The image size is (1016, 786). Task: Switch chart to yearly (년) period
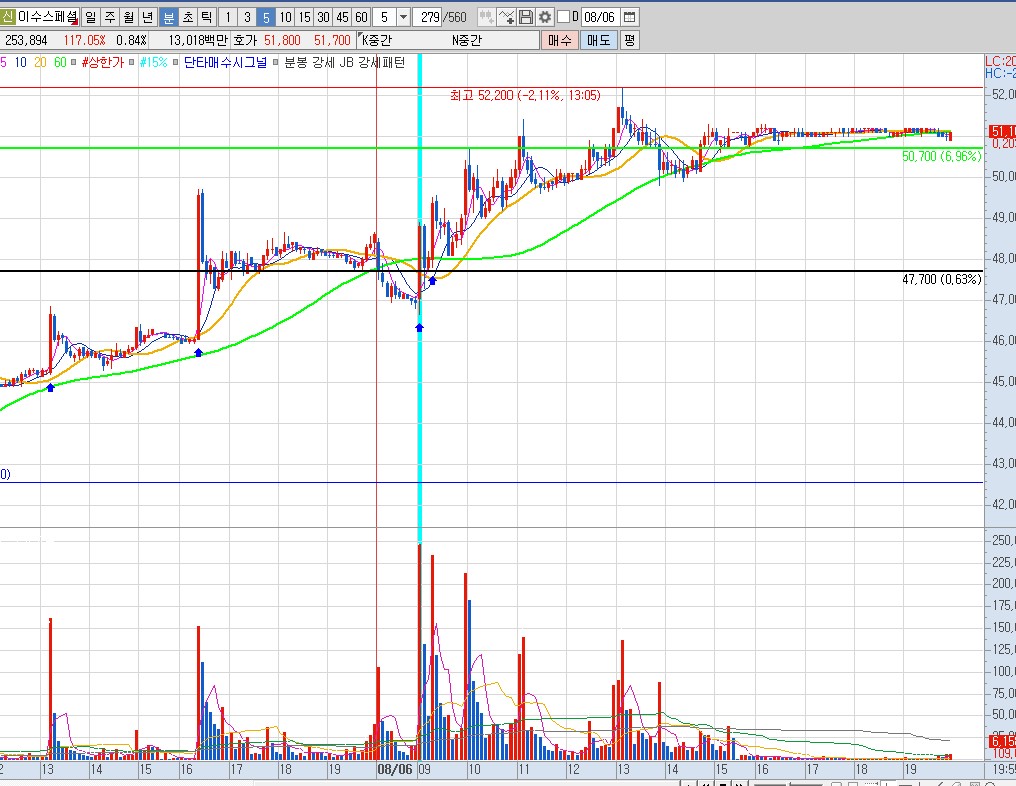click(x=148, y=17)
